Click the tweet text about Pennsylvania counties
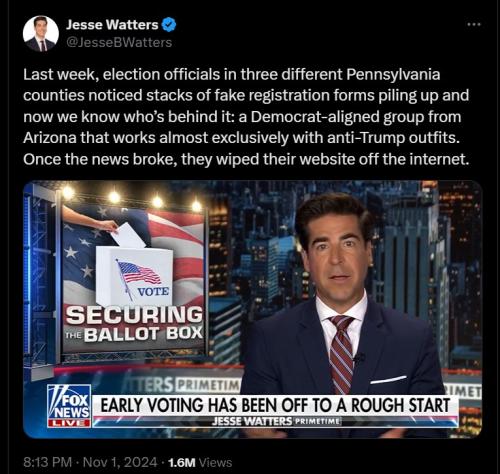 (246, 117)
